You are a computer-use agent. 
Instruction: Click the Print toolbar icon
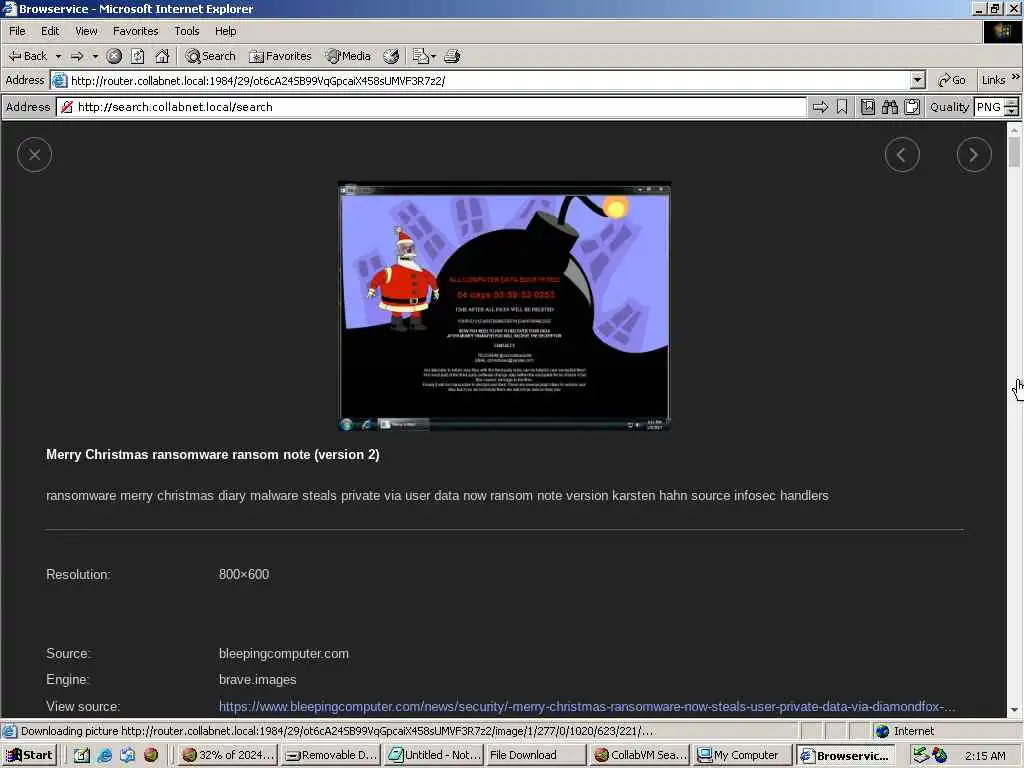(x=453, y=56)
